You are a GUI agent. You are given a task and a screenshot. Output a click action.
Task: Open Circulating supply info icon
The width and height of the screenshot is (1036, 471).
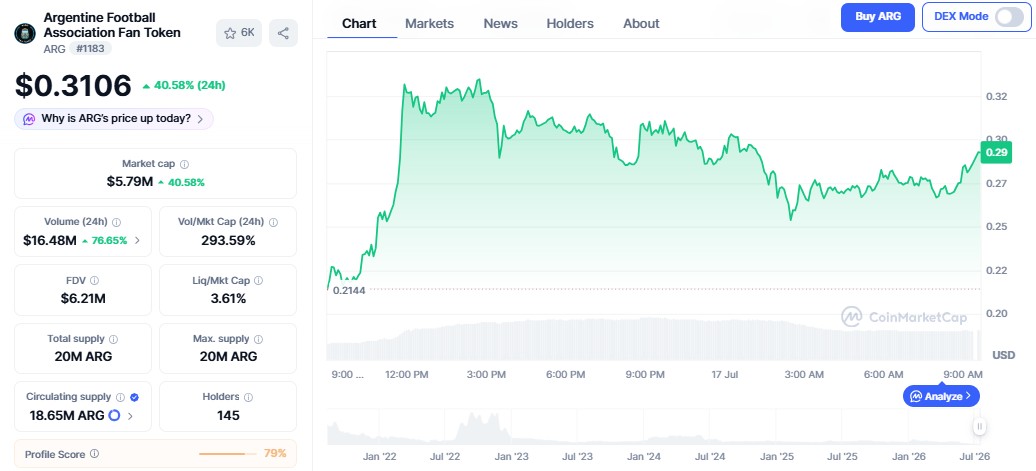pyautogui.click(x=120, y=397)
